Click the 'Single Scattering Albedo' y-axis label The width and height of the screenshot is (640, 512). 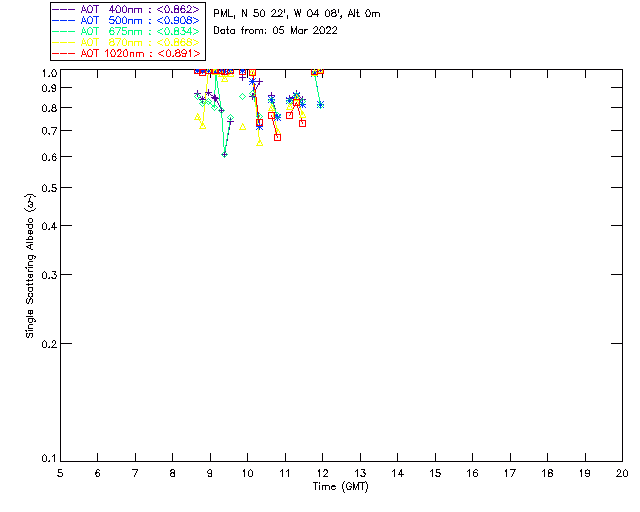coord(30,265)
